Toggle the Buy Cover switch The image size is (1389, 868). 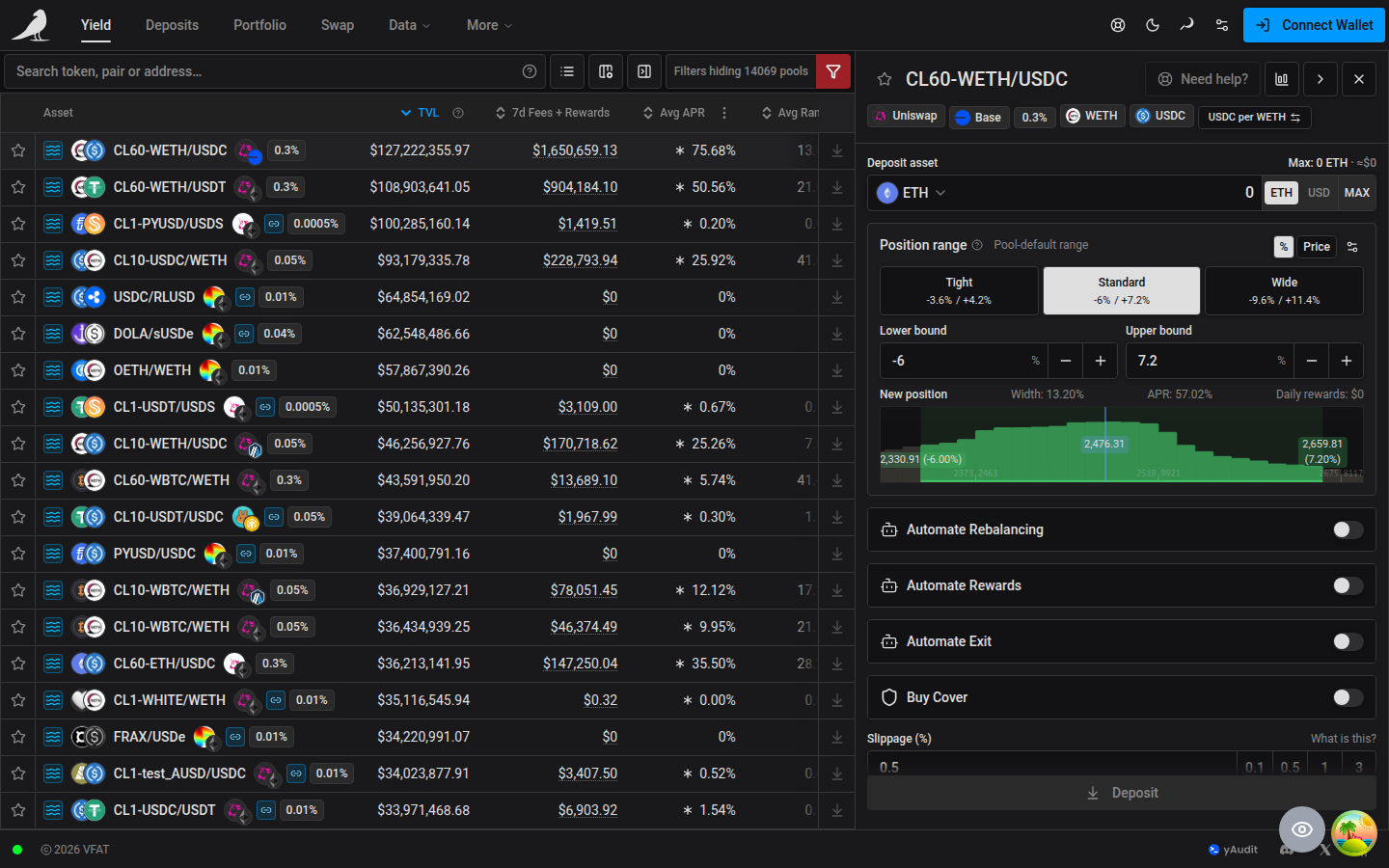(x=1348, y=697)
